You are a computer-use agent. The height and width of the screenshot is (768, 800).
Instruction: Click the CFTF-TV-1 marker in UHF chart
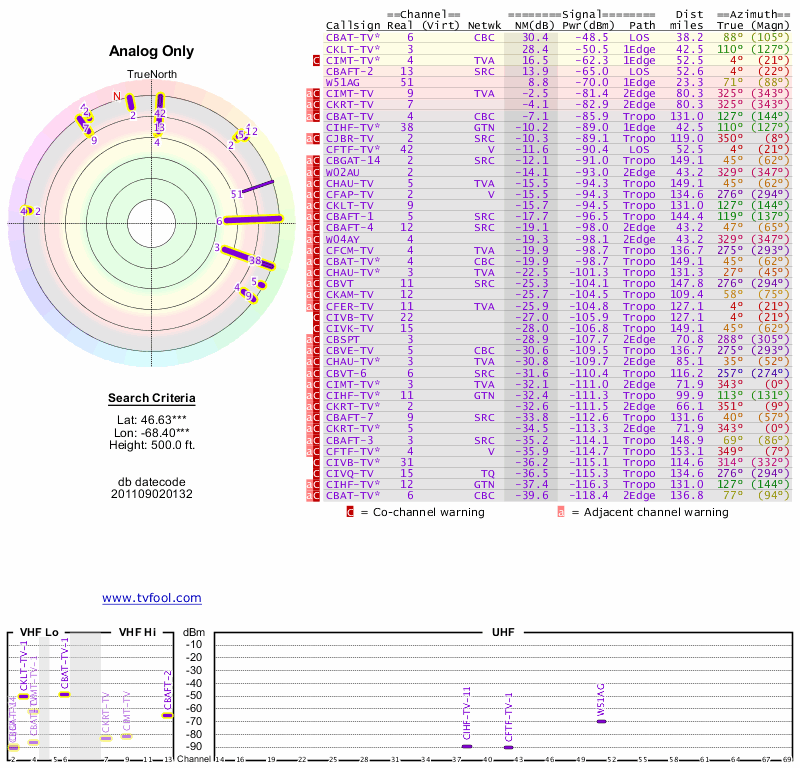point(508,747)
